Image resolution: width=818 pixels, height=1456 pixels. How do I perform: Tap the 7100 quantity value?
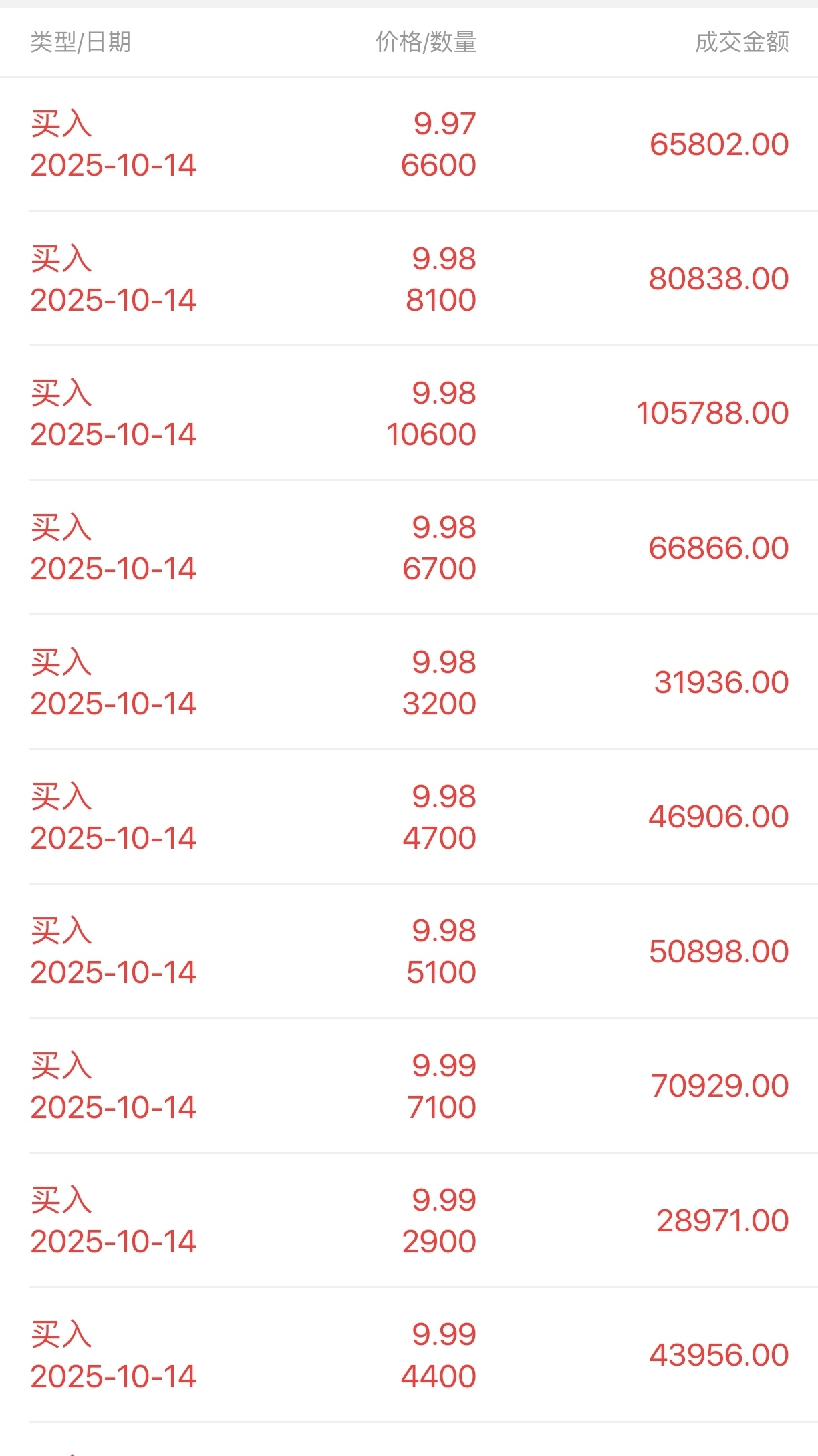tap(441, 1107)
